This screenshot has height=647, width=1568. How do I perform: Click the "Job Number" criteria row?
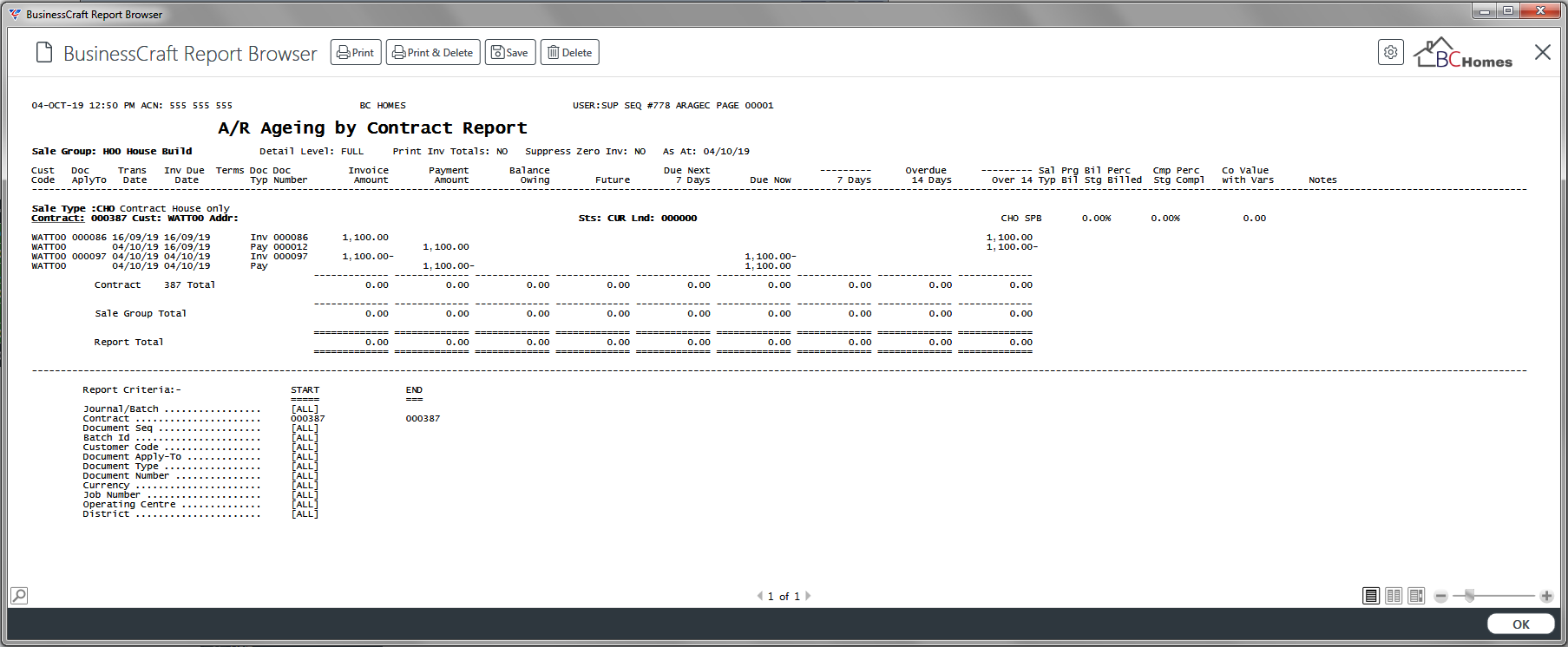200,495
